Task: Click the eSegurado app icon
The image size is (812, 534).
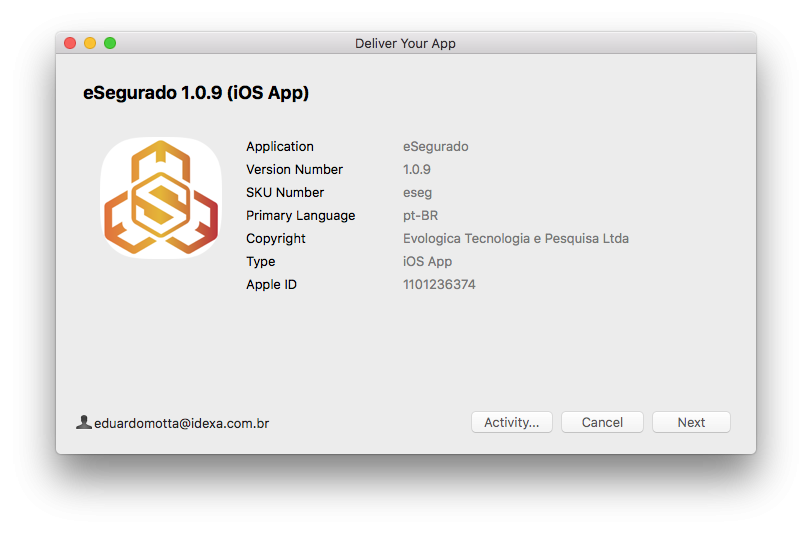Action: [x=161, y=197]
